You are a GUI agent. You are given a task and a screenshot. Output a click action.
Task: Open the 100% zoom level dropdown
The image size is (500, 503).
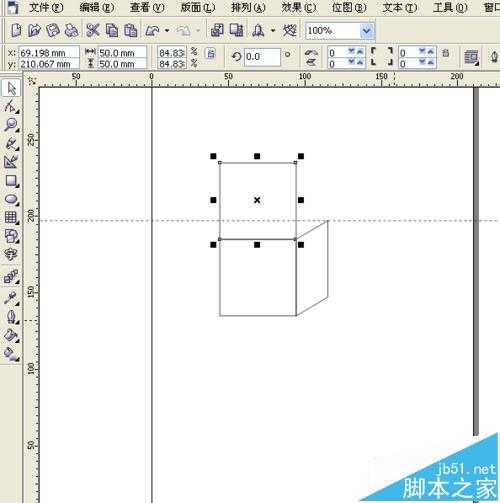pyautogui.click(x=366, y=31)
